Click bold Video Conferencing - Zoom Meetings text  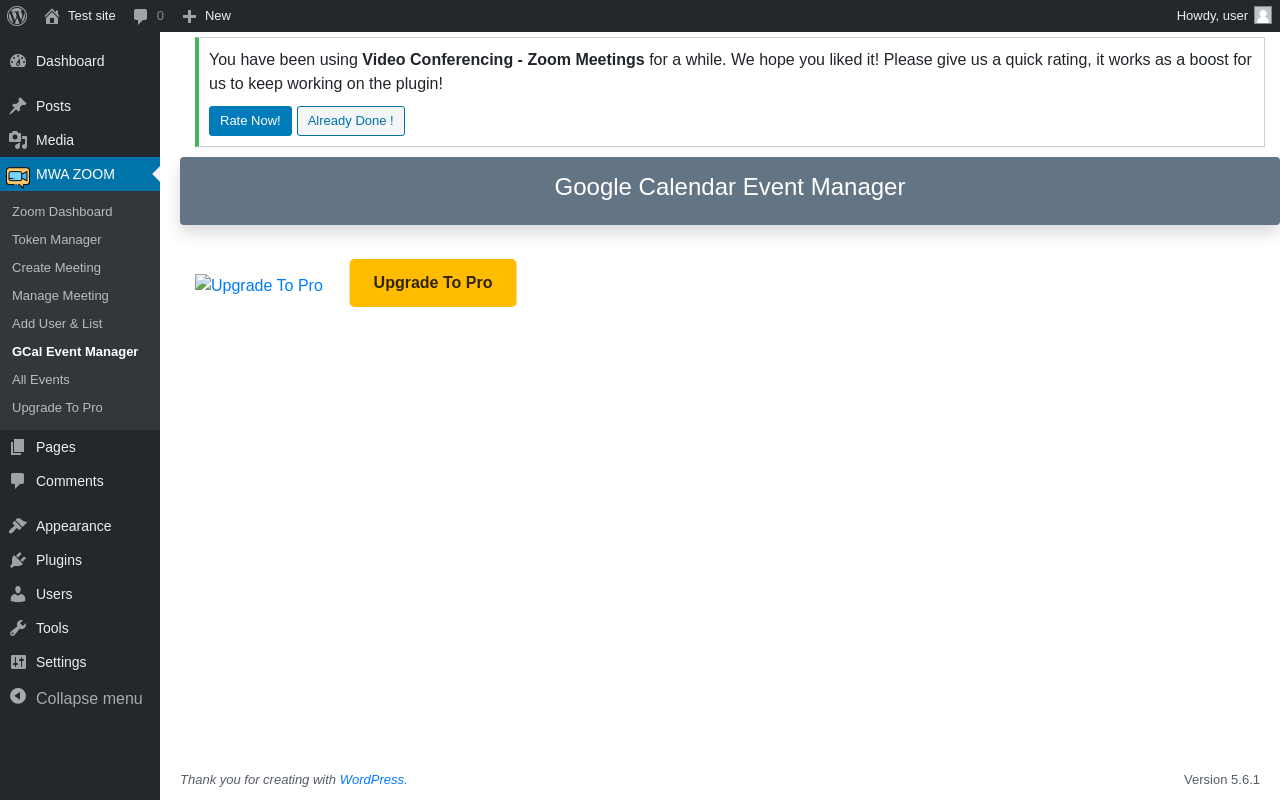point(503,60)
